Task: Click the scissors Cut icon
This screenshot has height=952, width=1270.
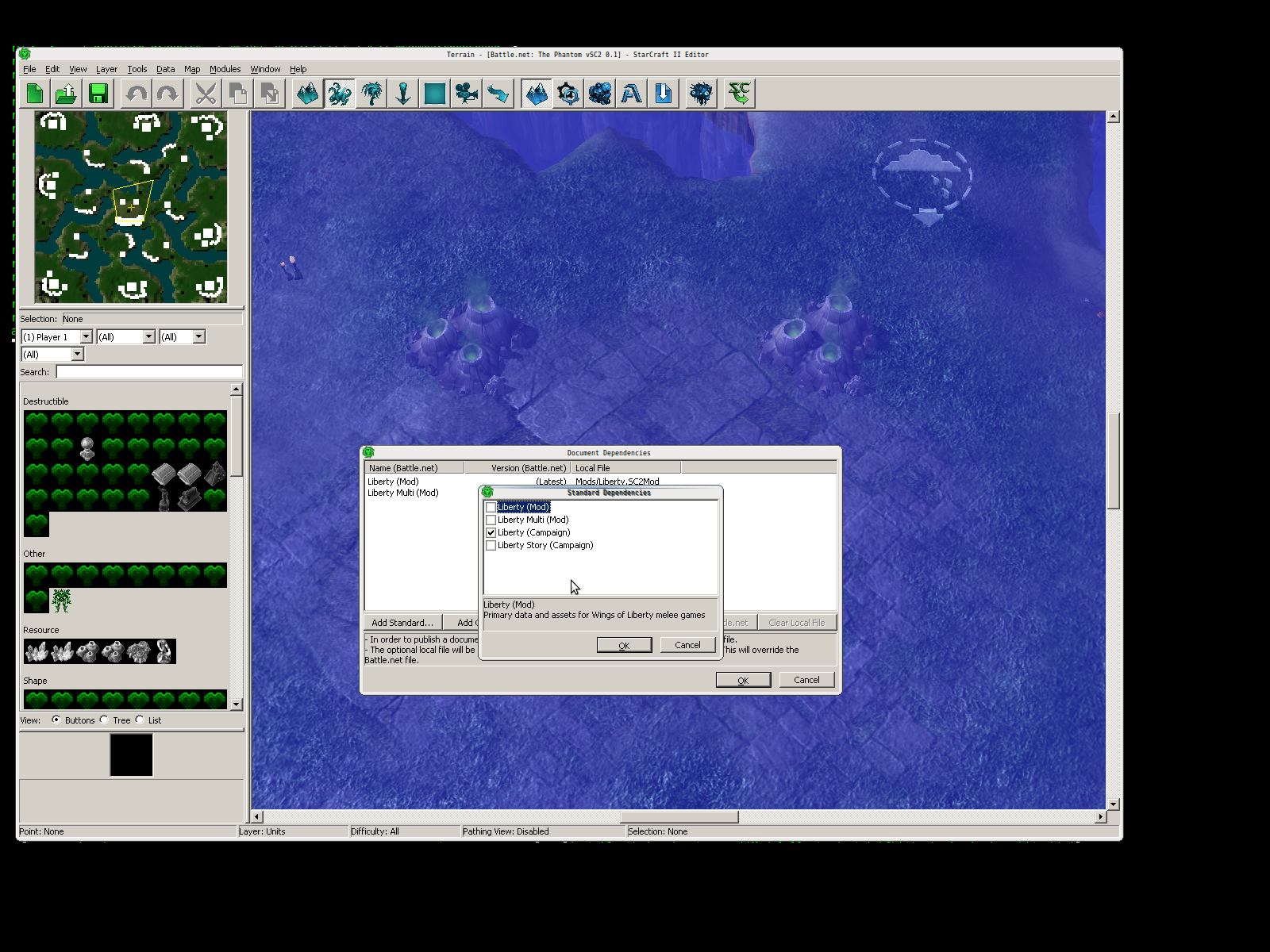Action: [x=206, y=94]
